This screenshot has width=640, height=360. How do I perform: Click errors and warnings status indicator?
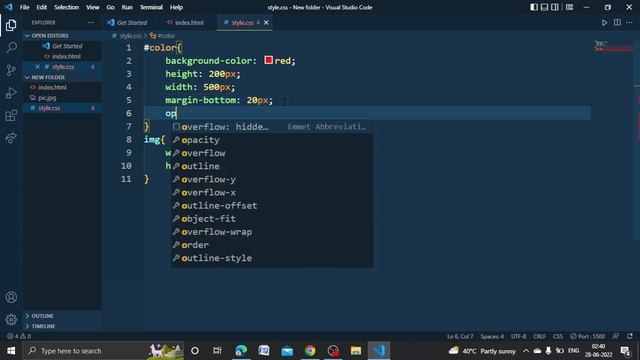point(19,336)
